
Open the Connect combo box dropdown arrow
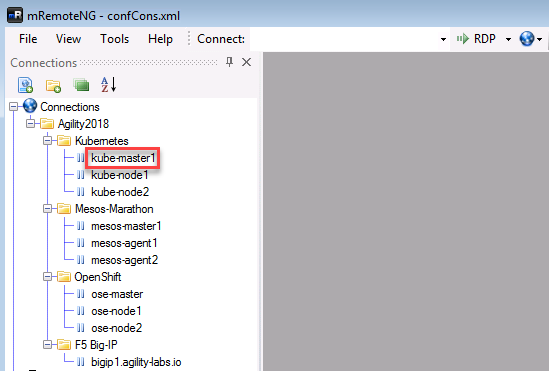[443, 39]
